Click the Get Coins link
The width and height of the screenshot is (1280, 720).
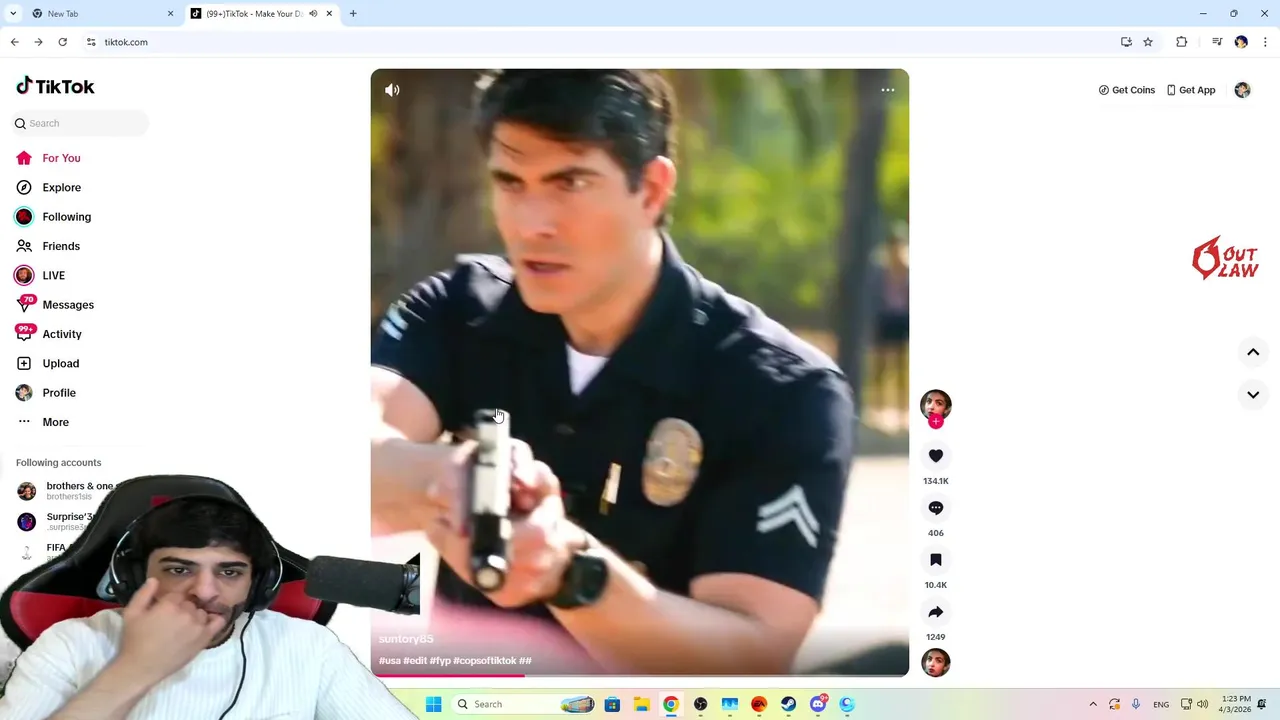click(x=1127, y=90)
